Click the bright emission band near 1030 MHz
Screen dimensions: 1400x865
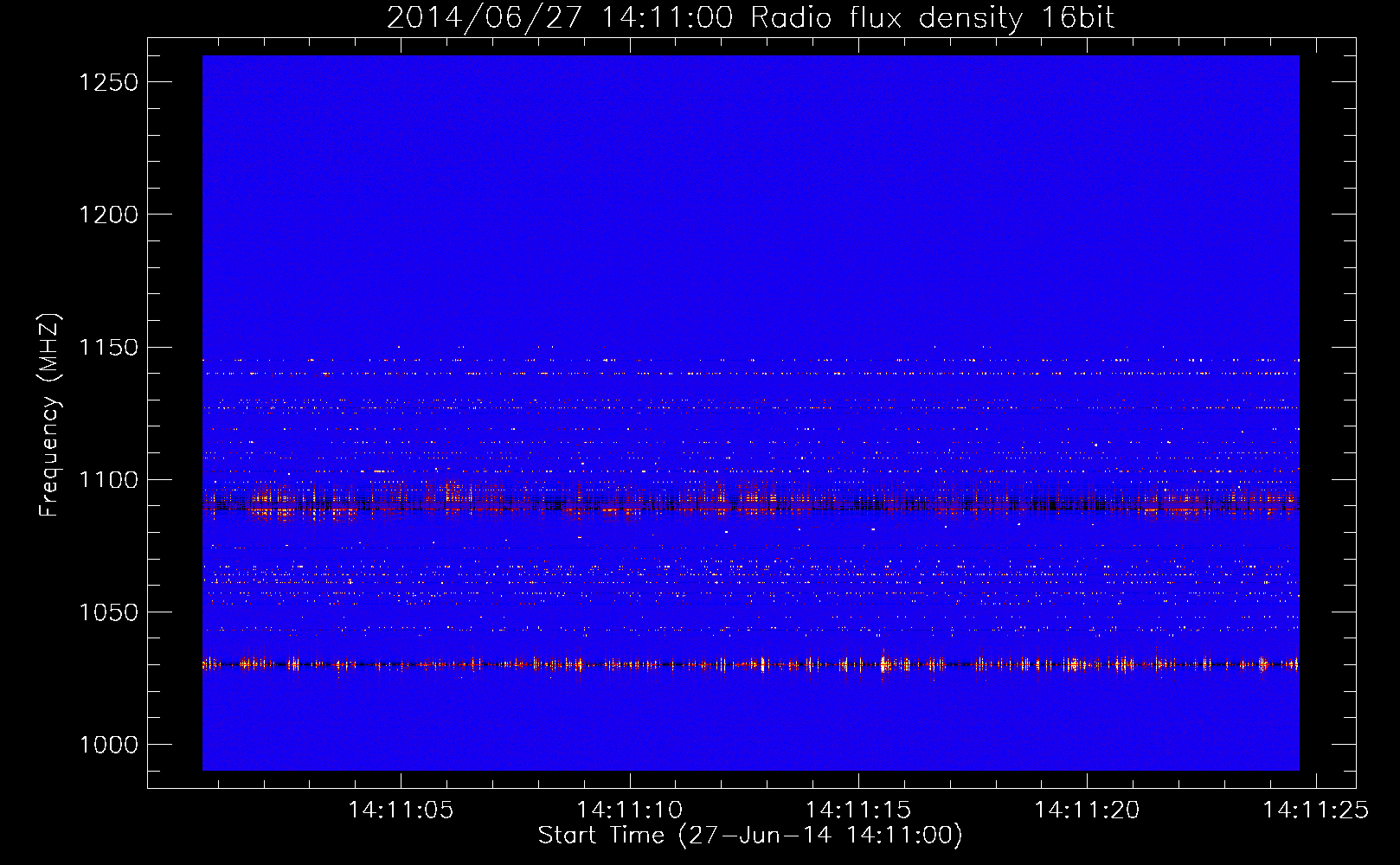[x=751, y=664]
